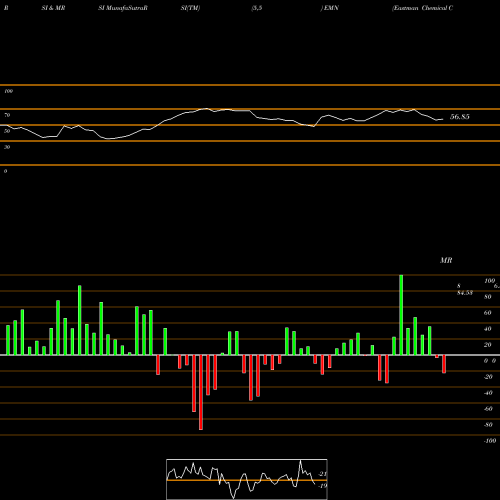Click the '(5,5' parameter text in header
This screenshot has height=500, width=500.
[257, 8]
